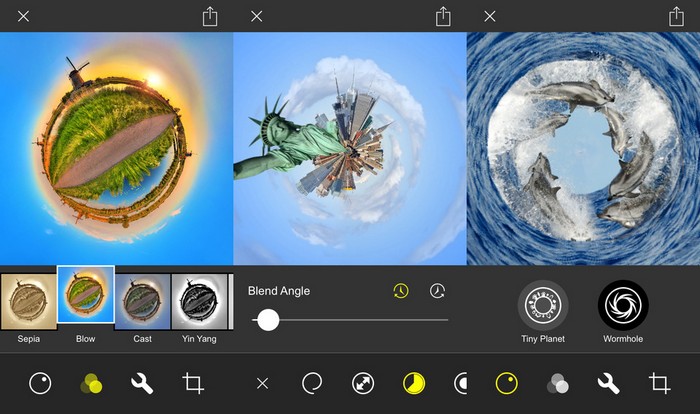Click the Blend Angle slider track

pos(350,320)
